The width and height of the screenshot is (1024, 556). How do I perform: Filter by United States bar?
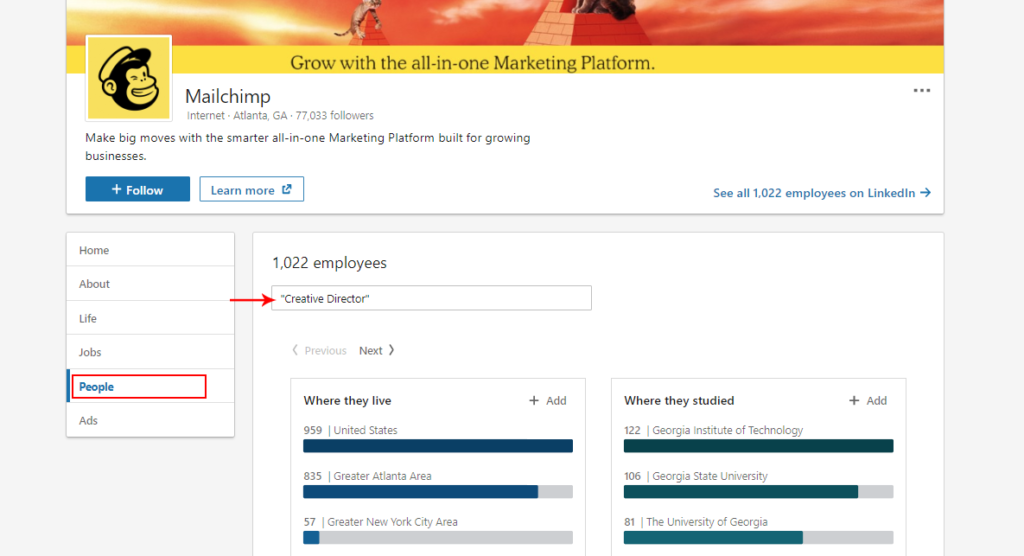point(437,446)
